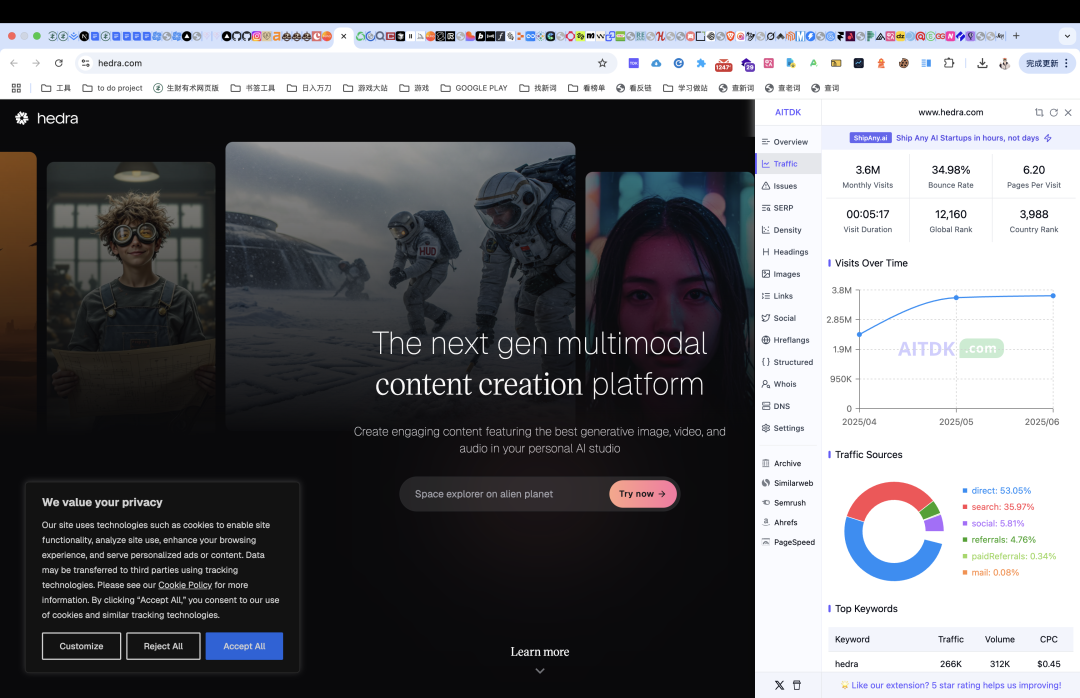
Task: Open the Links section icon
Action: (766, 296)
